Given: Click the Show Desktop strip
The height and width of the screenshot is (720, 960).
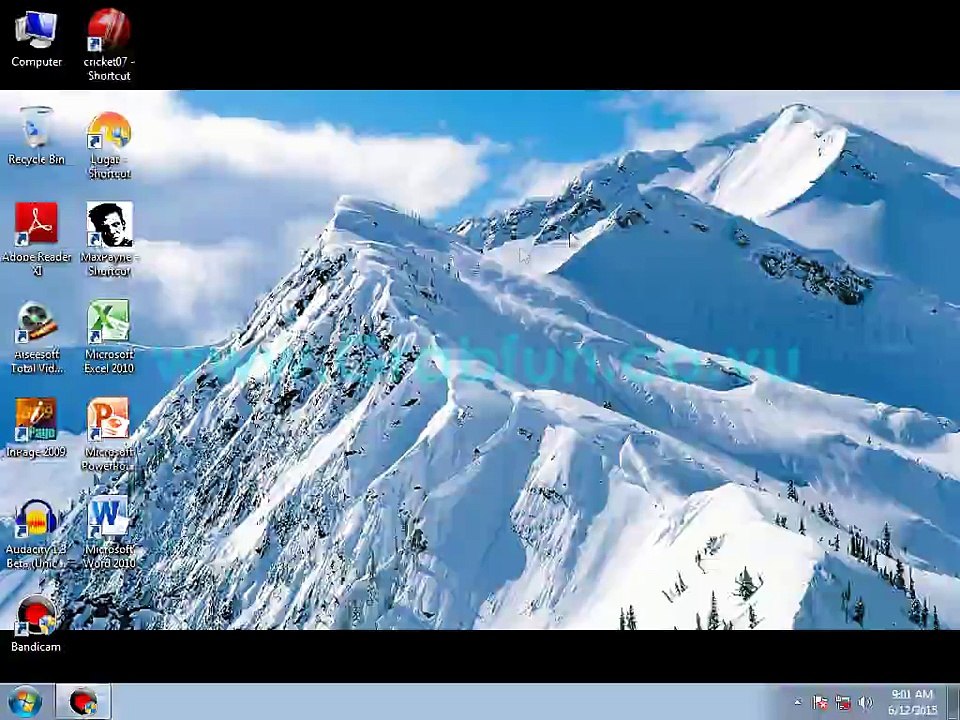Looking at the screenshot, I should [x=953, y=702].
